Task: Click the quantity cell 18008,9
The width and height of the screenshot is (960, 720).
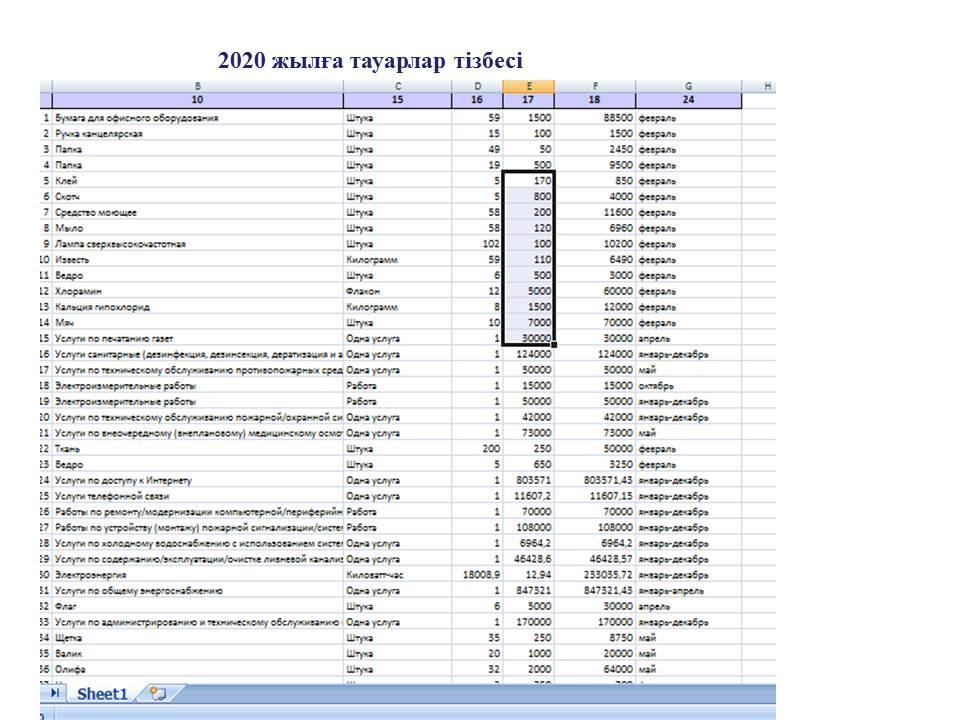Action: tap(477, 575)
